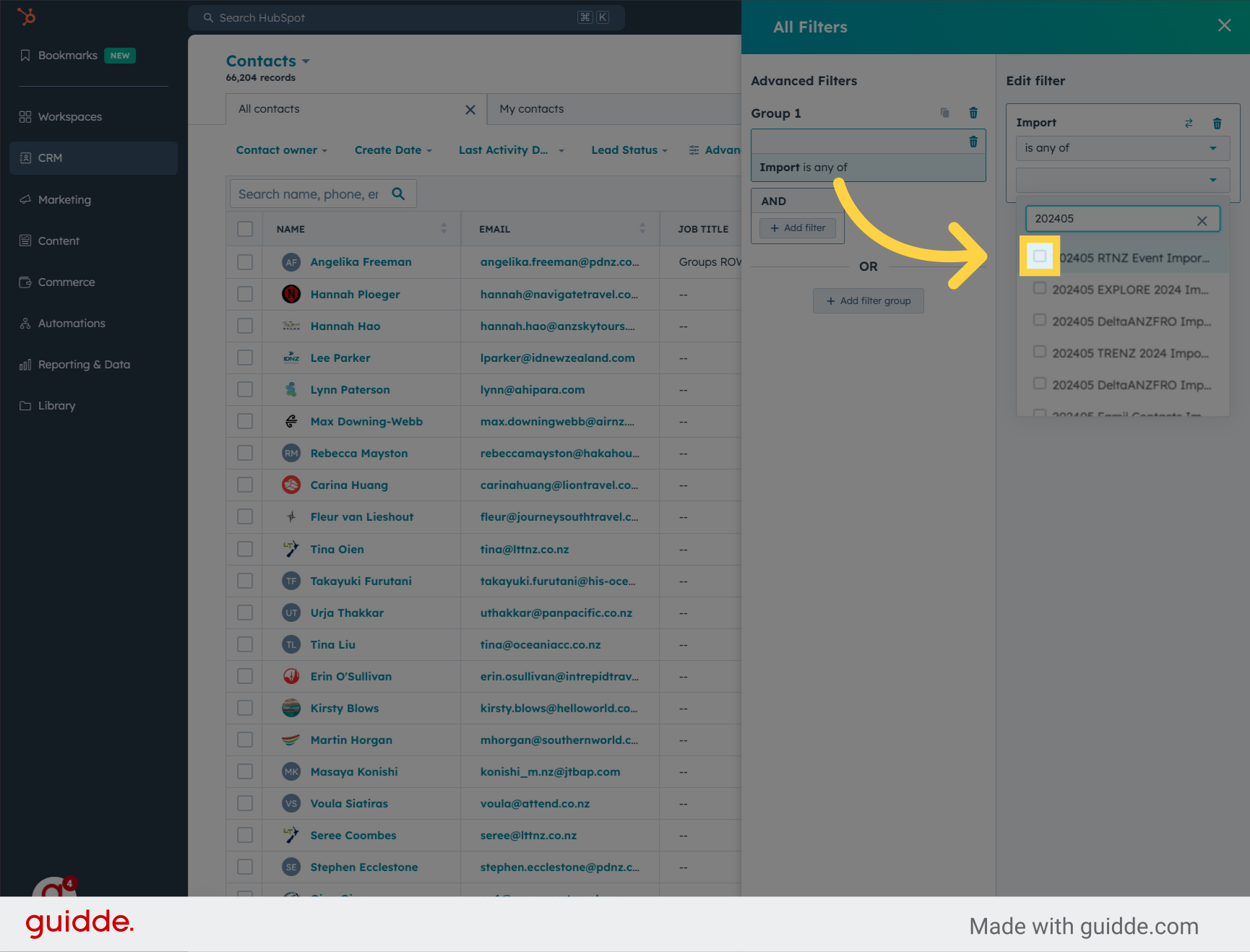The width and height of the screenshot is (1250, 952).
Task: Tick the checkbox beside Angelika Freeman
Action: point(244,261)
